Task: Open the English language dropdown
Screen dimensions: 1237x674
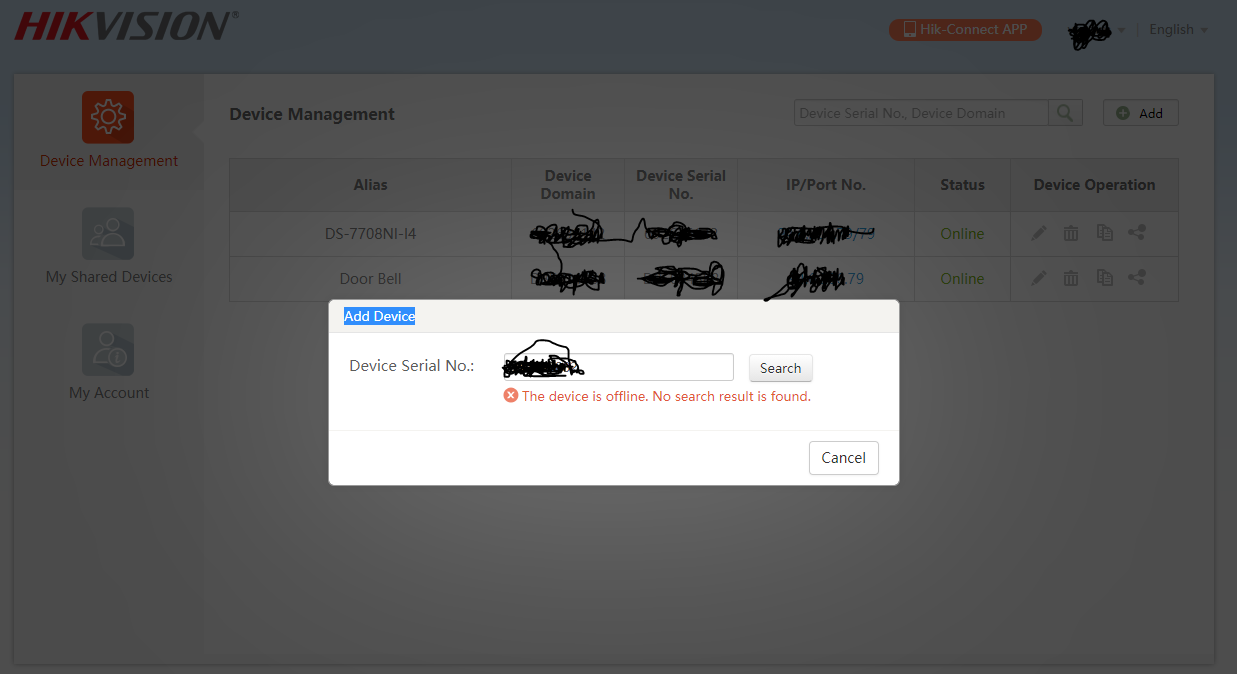Action: 1178,30
